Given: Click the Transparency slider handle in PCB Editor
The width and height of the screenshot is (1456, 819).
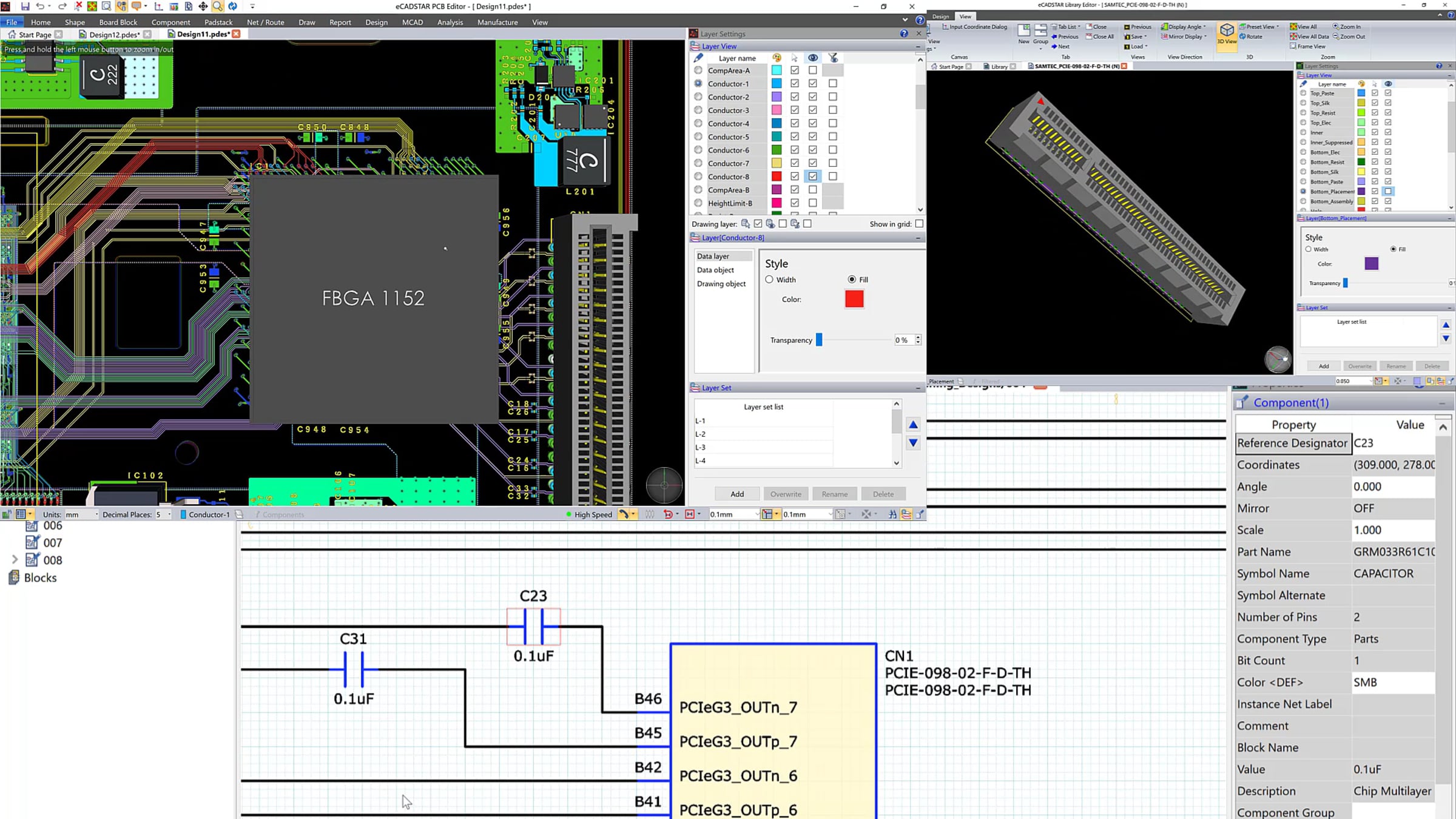Looking at the screenshot, I should (819, 340).
